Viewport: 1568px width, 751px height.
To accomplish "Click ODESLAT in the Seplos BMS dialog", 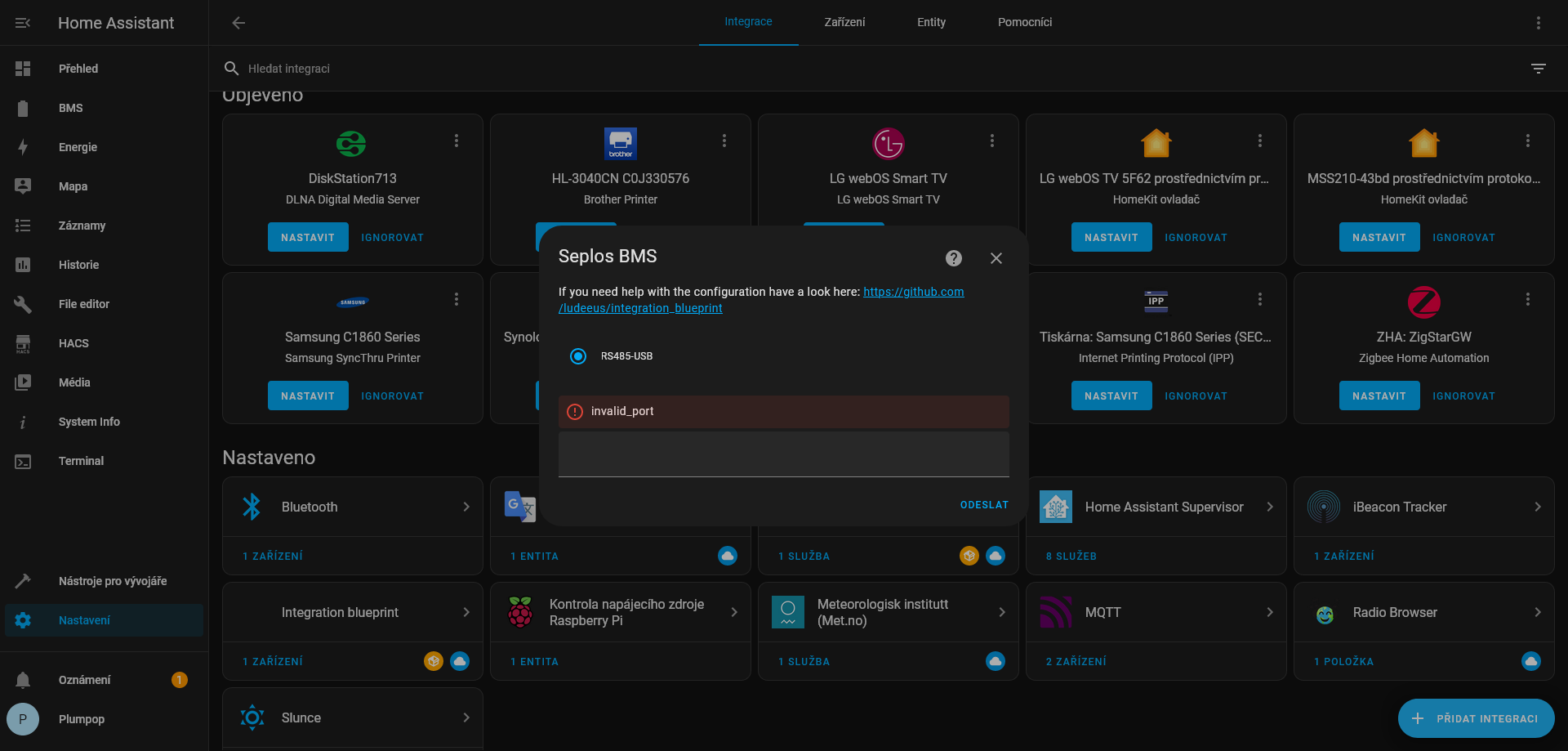I will [x=984, y=505].
